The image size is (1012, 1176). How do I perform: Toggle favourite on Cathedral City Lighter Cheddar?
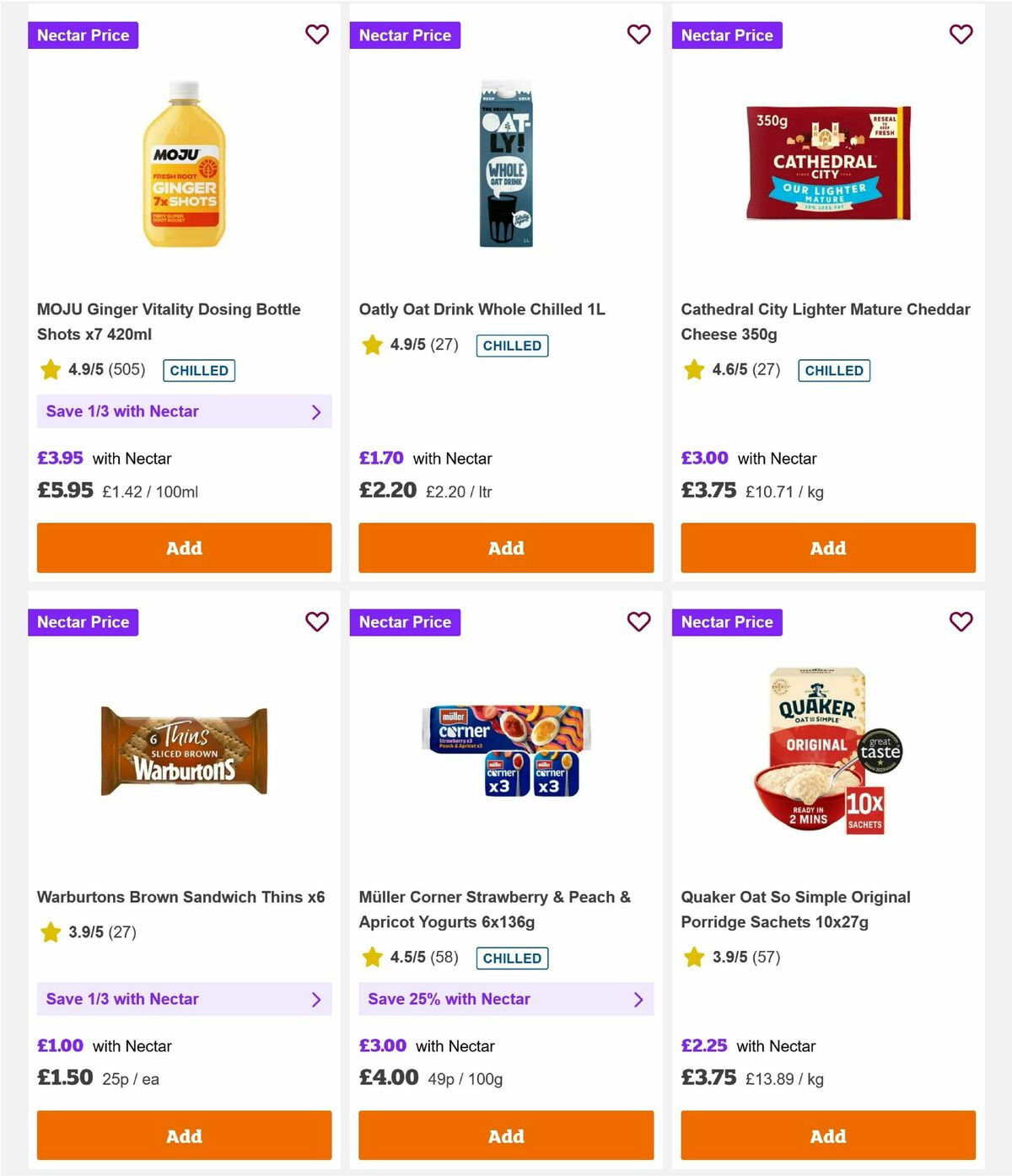[x=961, y=35]
